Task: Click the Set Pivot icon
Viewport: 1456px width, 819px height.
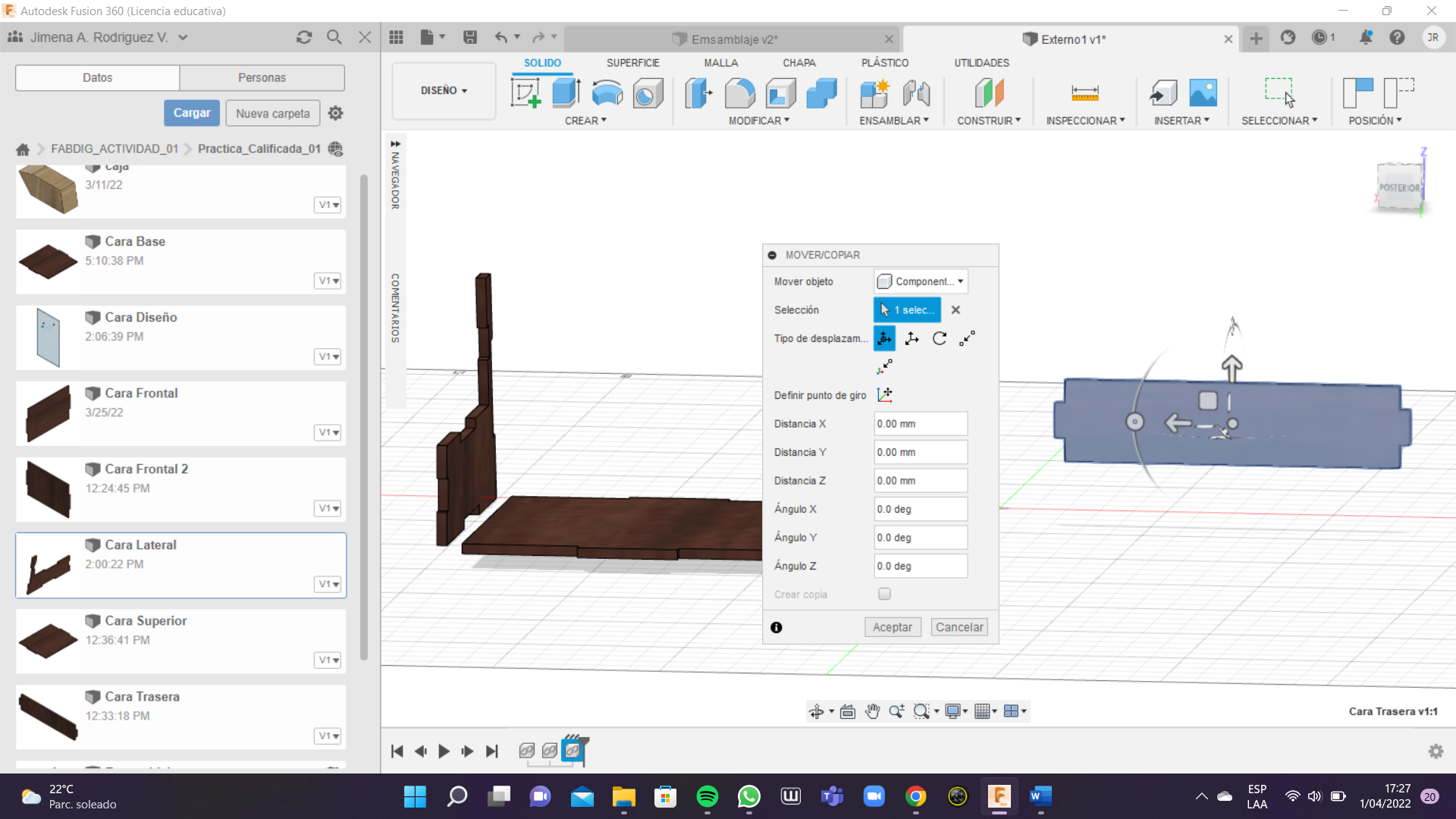Action: [884, 395]
